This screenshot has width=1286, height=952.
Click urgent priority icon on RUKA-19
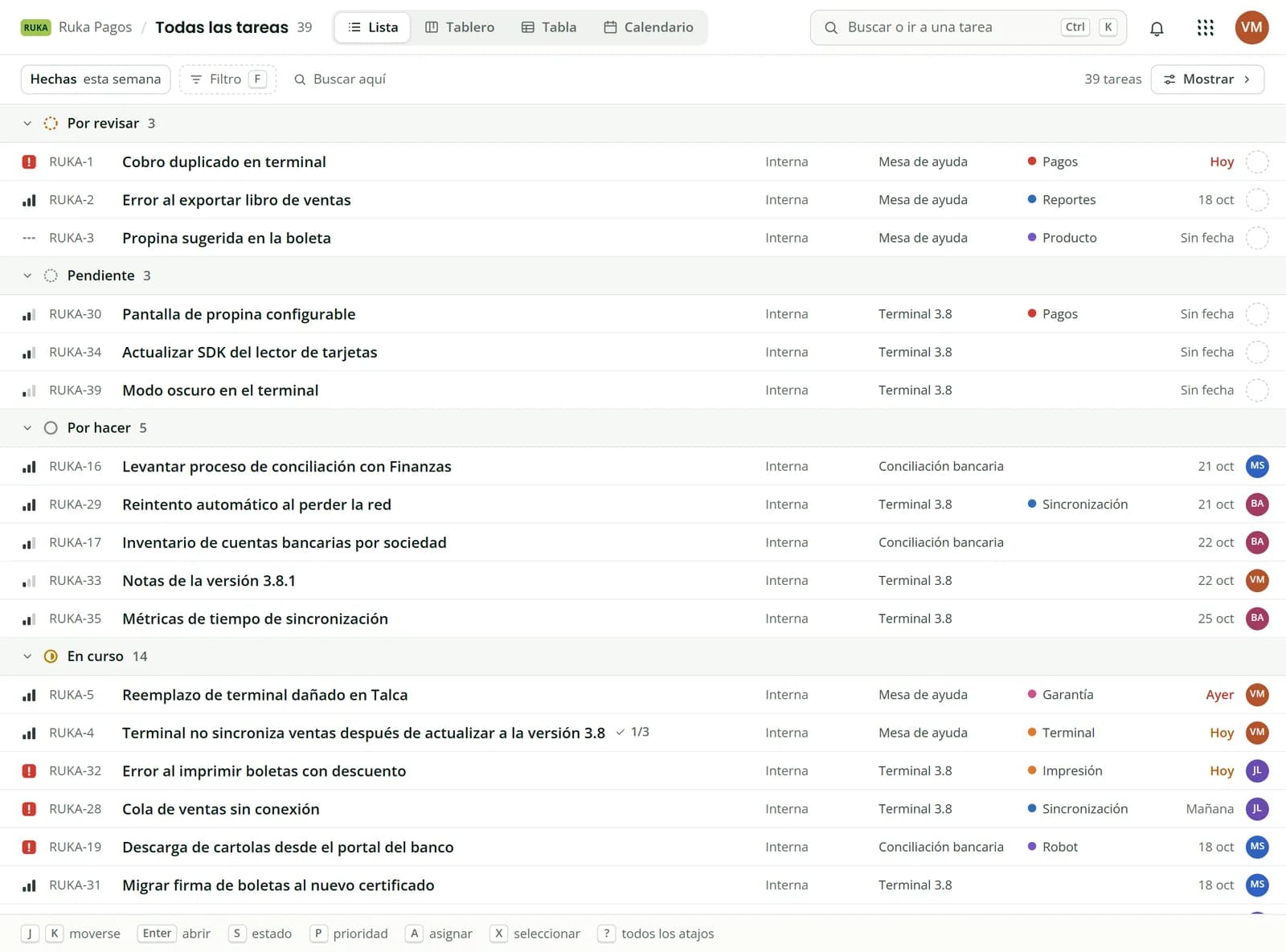coord(29,847)
